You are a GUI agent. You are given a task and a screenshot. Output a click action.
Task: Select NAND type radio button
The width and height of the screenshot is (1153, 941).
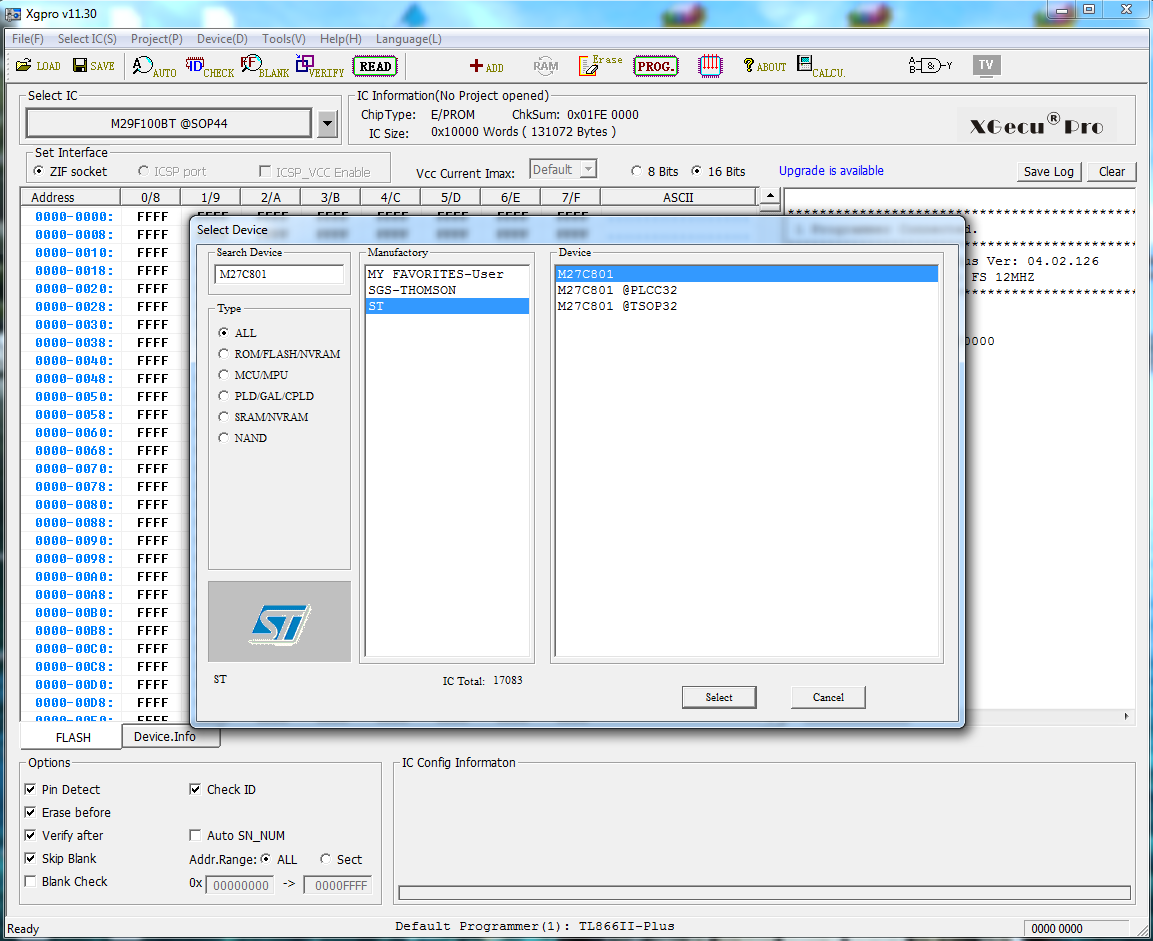coord(224,437)
